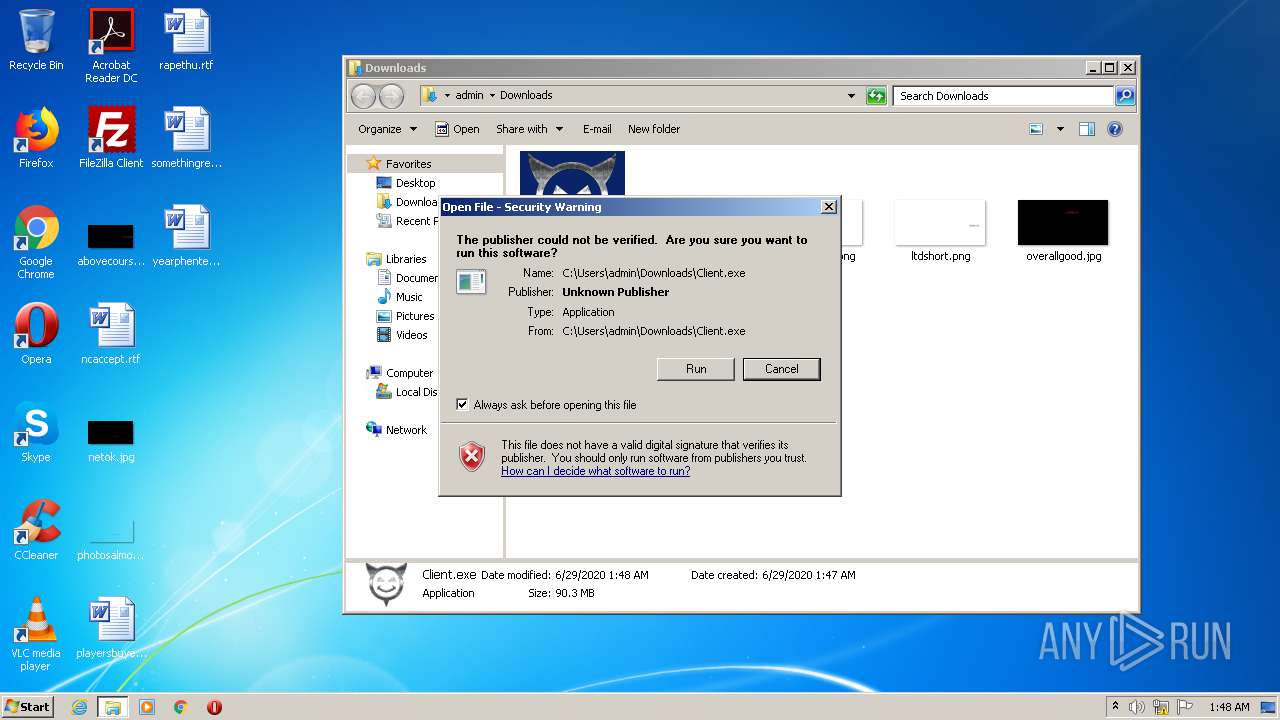The image size is (1280, 720).
Task: Refresh the Downloads folder view
Action: coord(876,96)
